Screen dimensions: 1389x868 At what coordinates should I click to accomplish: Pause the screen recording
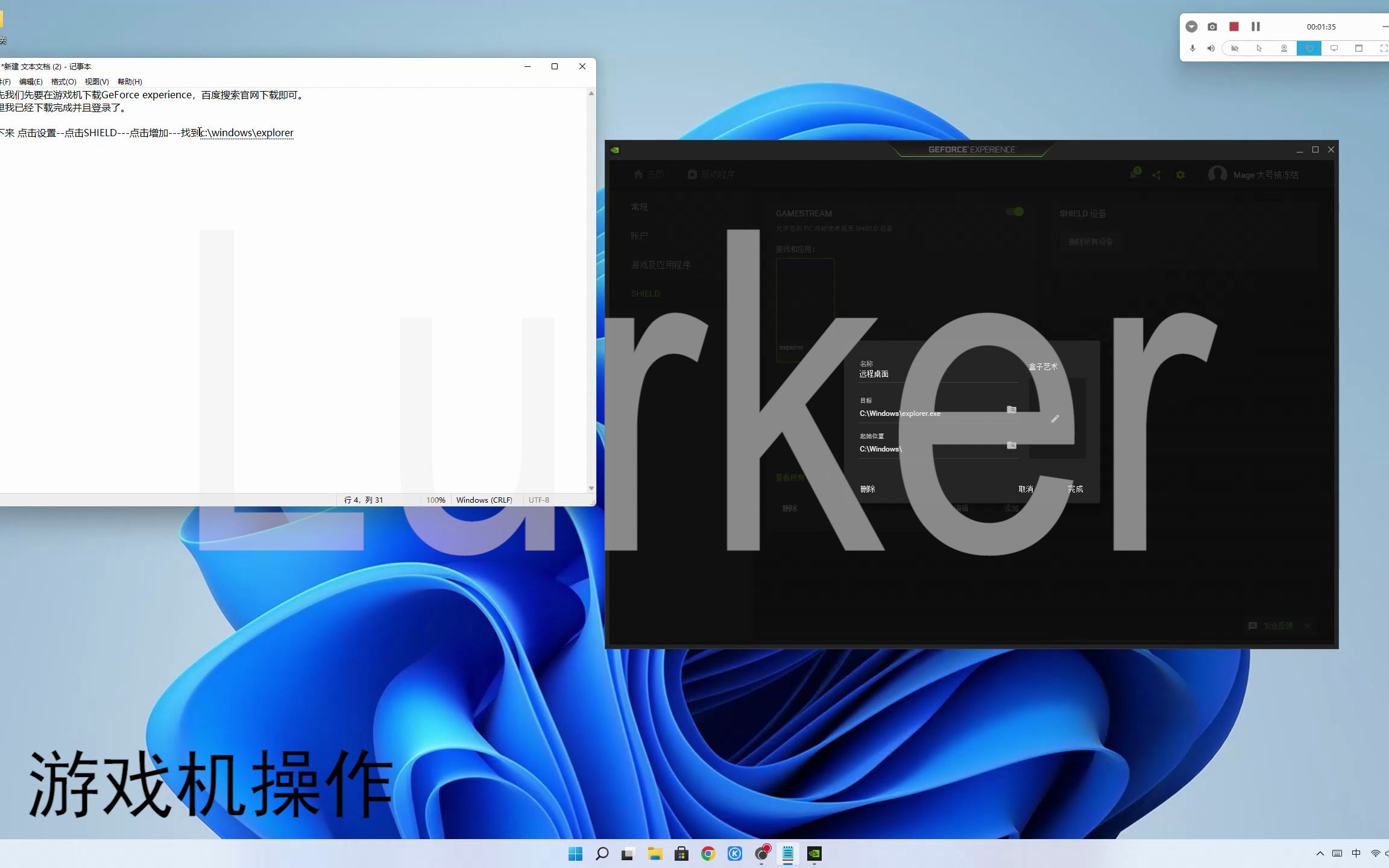click(x=1256, y=27)
